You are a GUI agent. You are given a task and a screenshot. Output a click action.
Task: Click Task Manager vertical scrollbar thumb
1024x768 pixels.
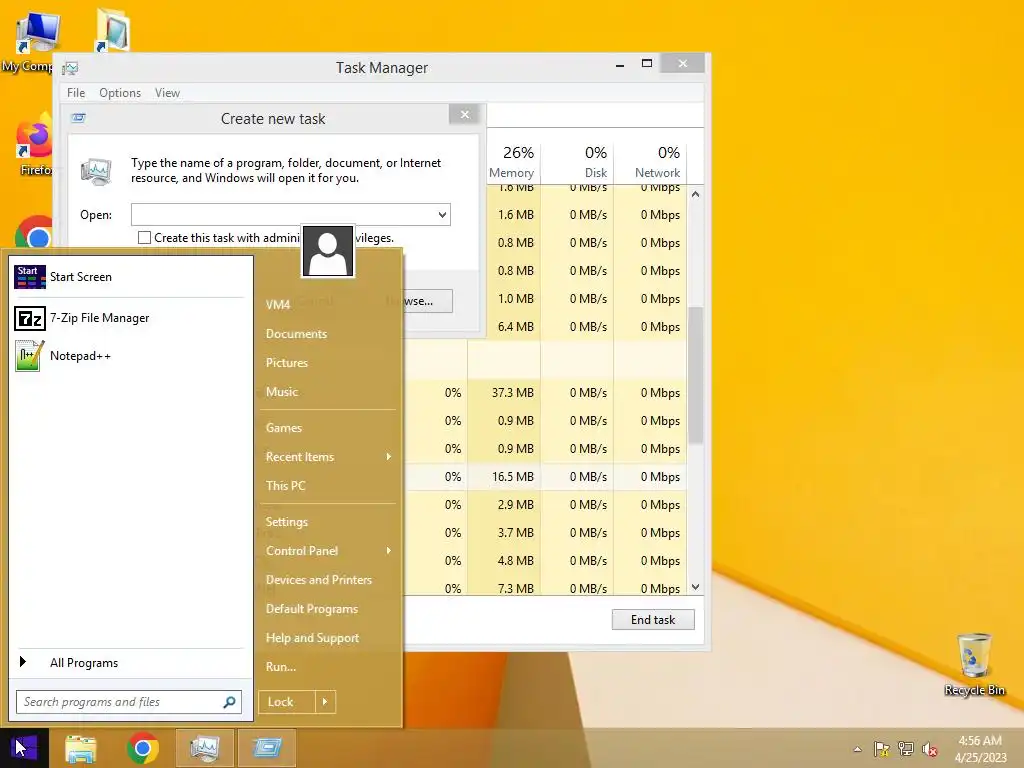coord(696,376)
